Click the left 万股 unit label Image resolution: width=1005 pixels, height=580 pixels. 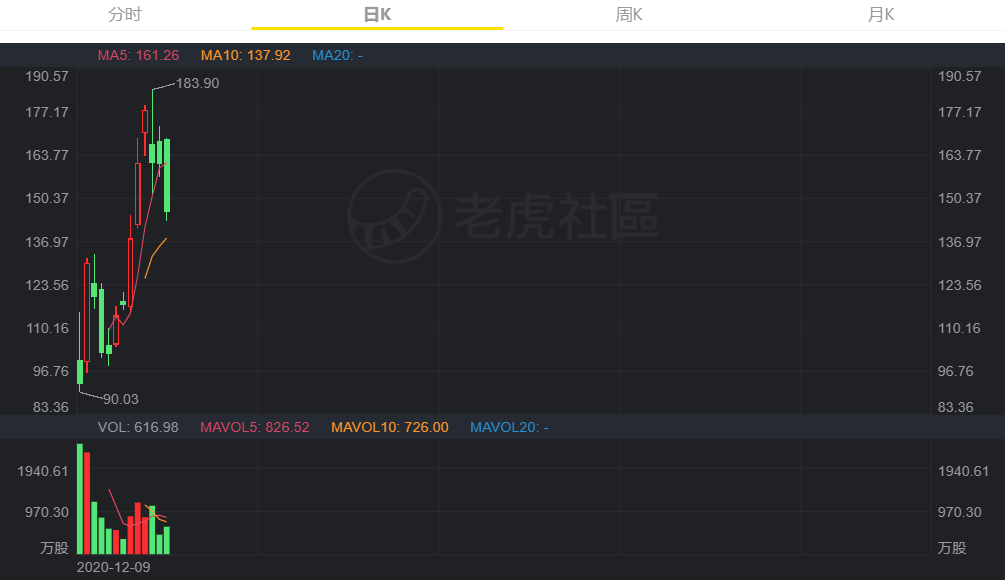pos(54,548)
